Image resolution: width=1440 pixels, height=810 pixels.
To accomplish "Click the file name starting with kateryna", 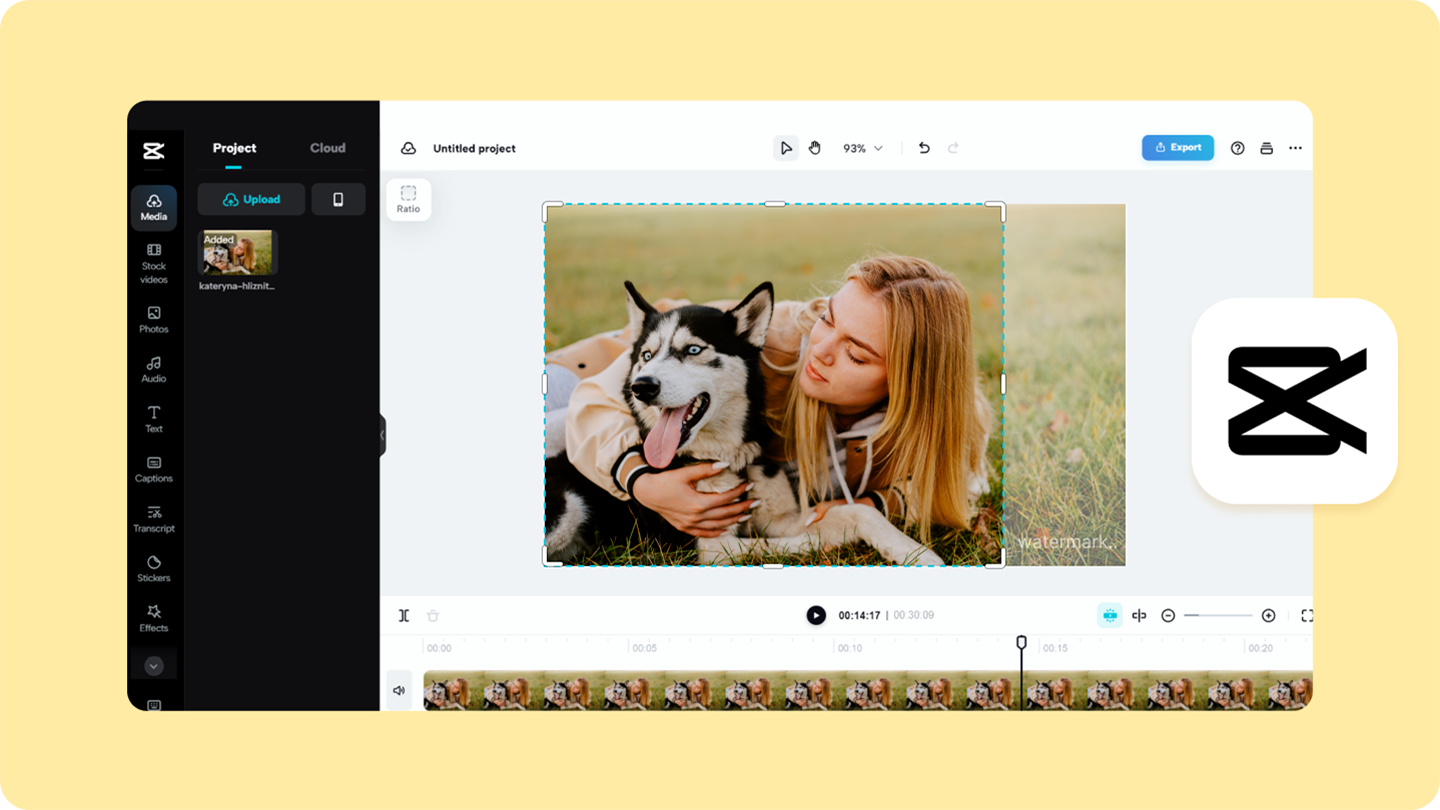I will tap(237, 286).
